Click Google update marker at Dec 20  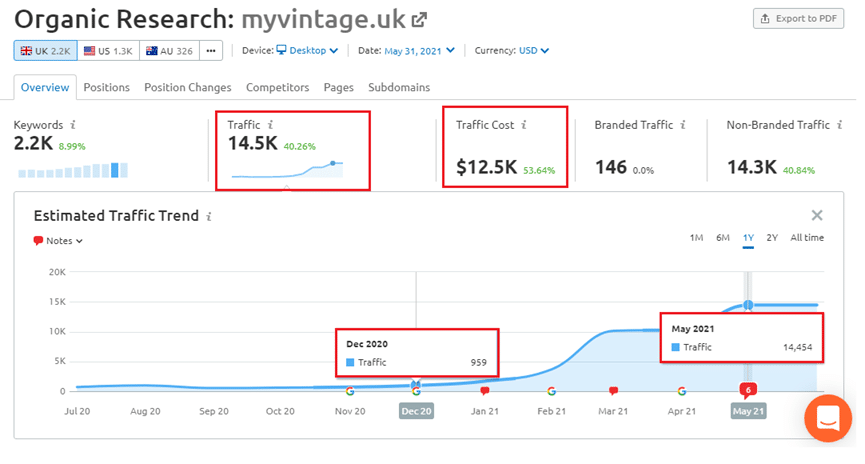click(x=416, y=391)
